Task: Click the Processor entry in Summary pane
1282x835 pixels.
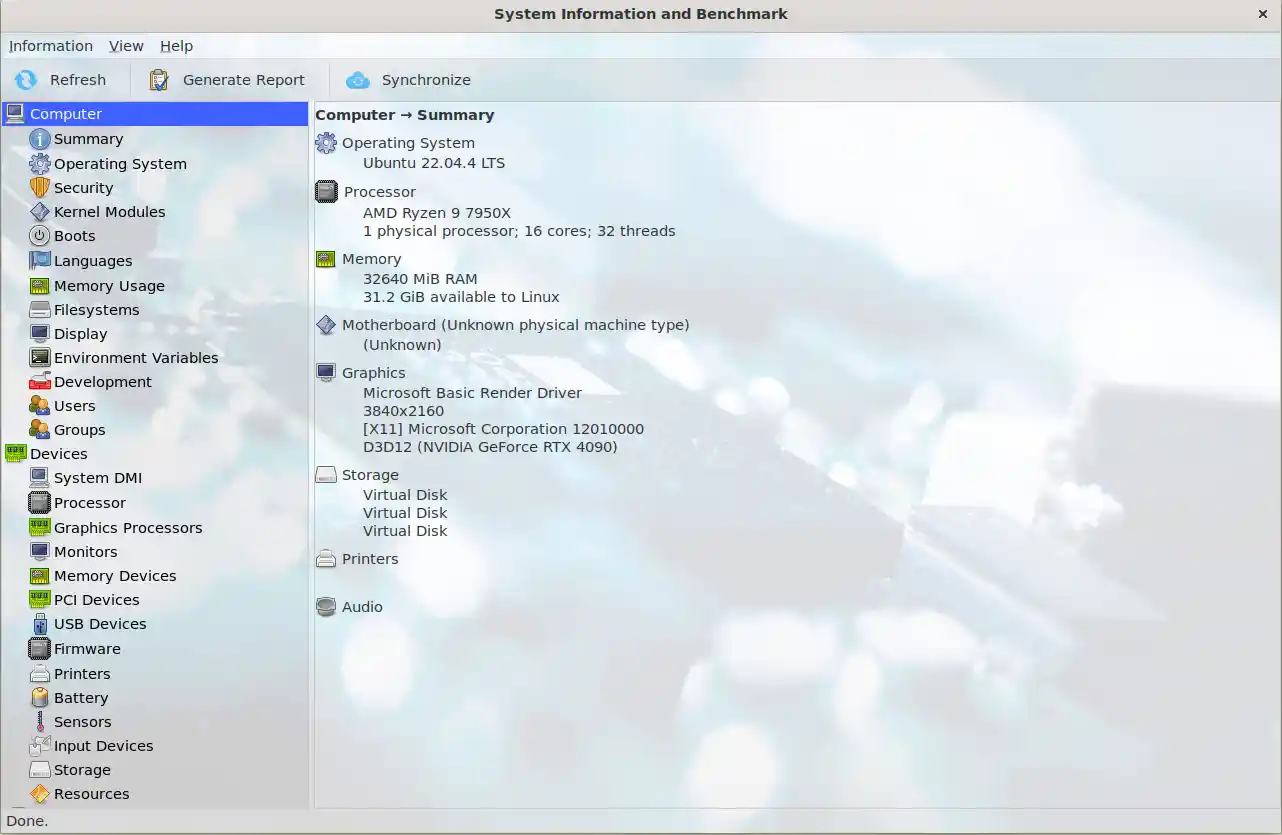Action: pyautogui.click(x=379, y=192)
